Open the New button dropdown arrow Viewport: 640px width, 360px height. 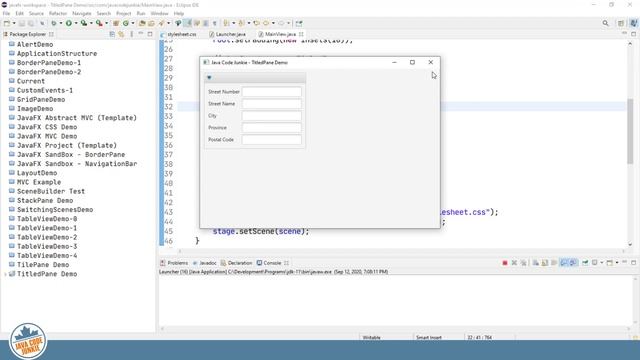(x=14, y=23)
